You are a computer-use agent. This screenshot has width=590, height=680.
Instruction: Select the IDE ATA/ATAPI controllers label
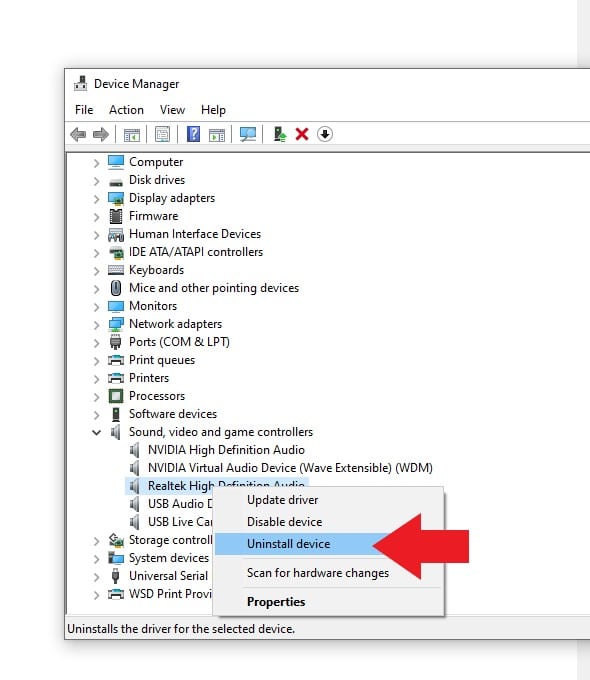[x=196, y=252]
